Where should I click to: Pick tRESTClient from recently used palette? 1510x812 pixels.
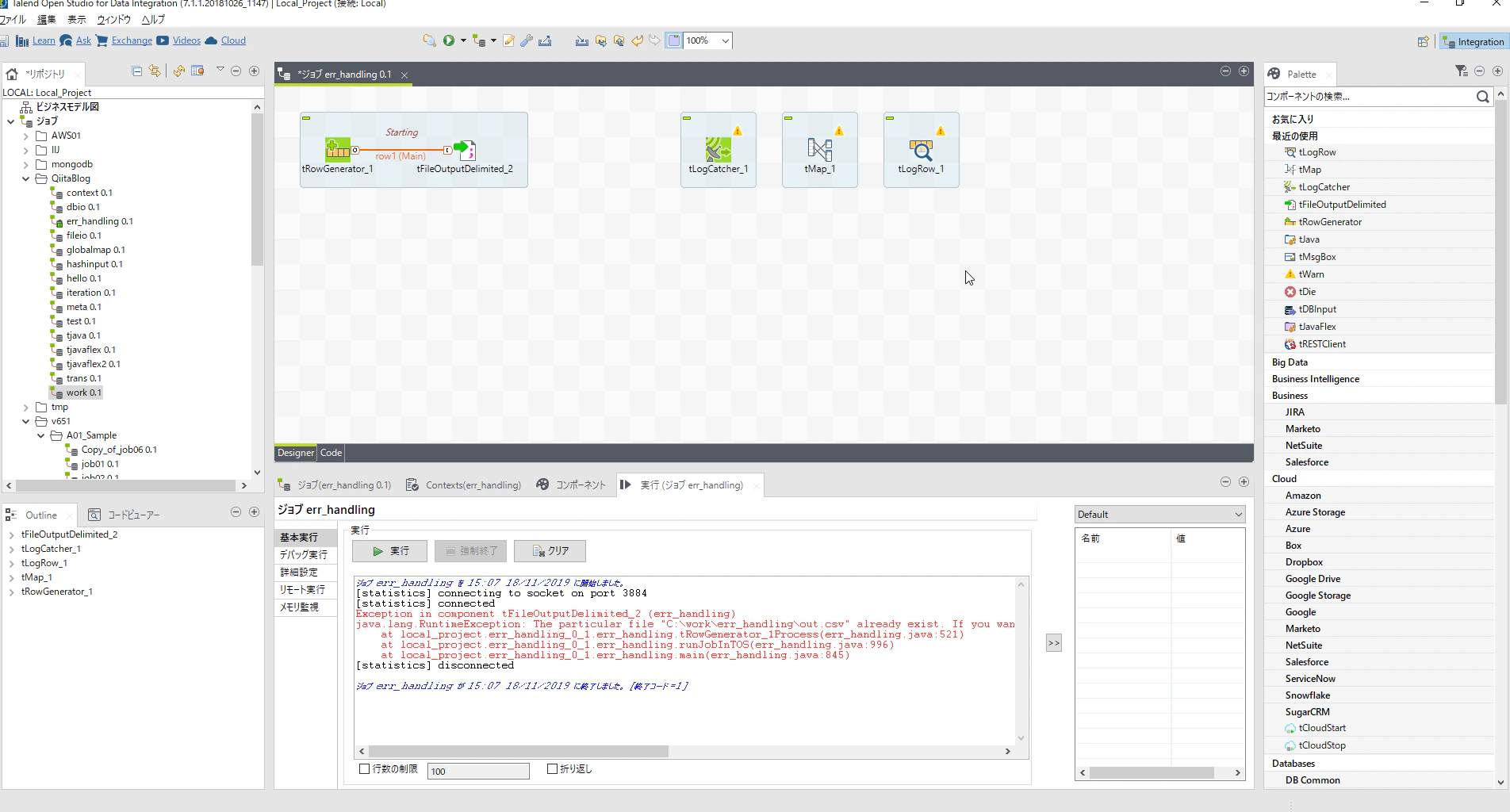click(x=1321, y=344)
